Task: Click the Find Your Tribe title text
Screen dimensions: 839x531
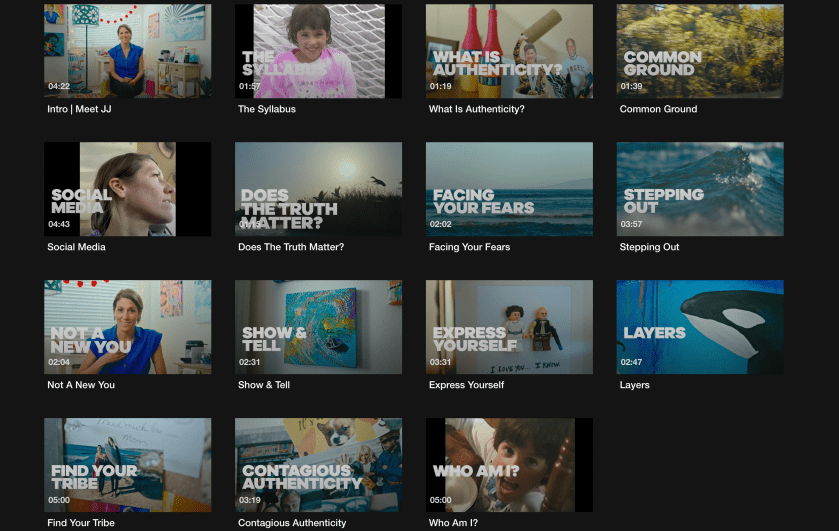Action: 81,523
